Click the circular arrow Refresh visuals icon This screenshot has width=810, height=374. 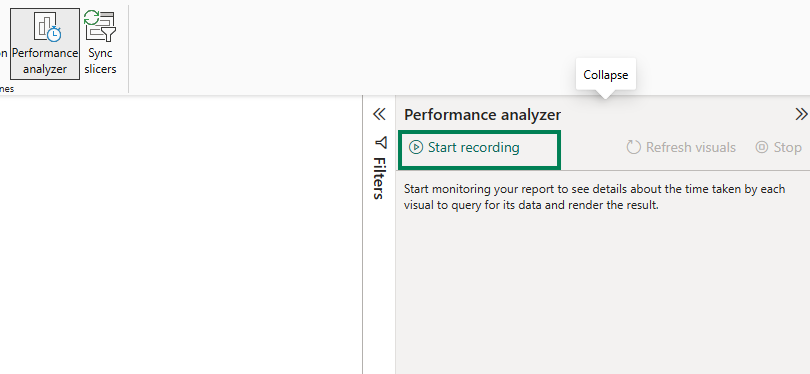633,147
